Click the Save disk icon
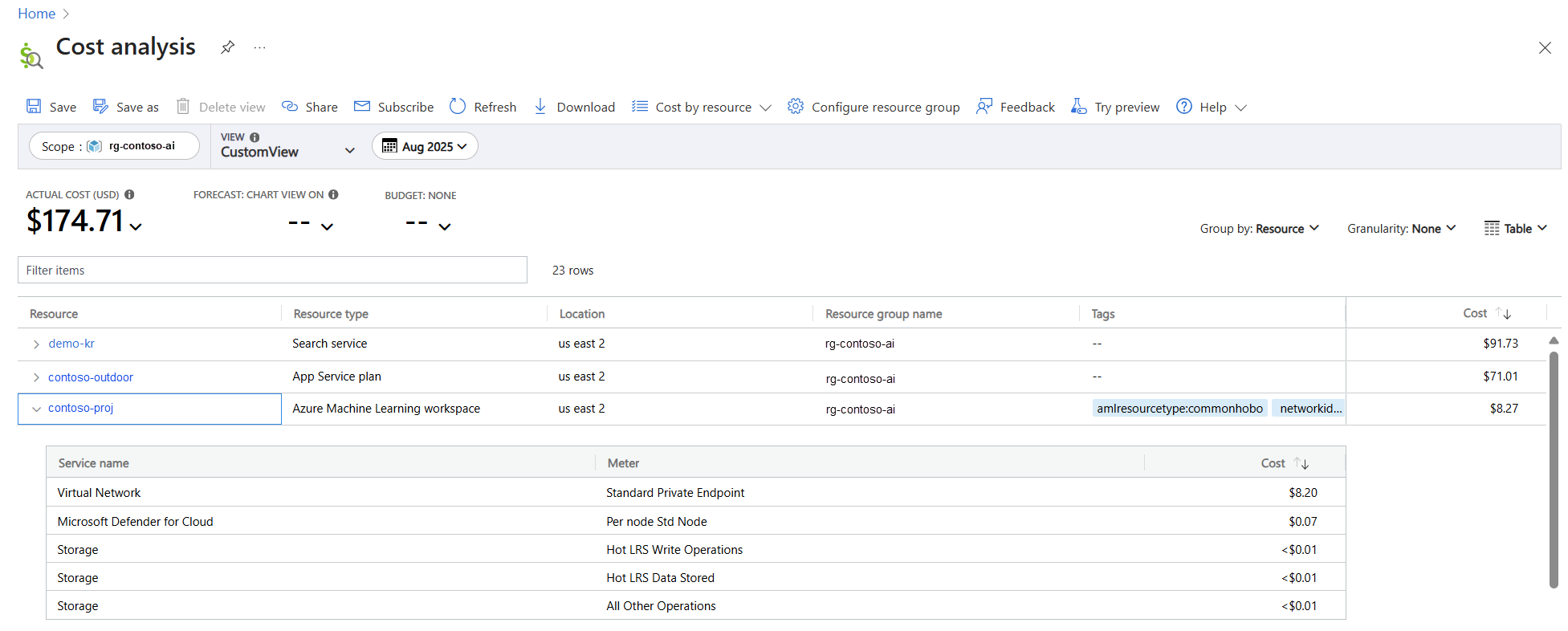The height and width of the screenshot is (631, 1568). [x=34, y=107]
